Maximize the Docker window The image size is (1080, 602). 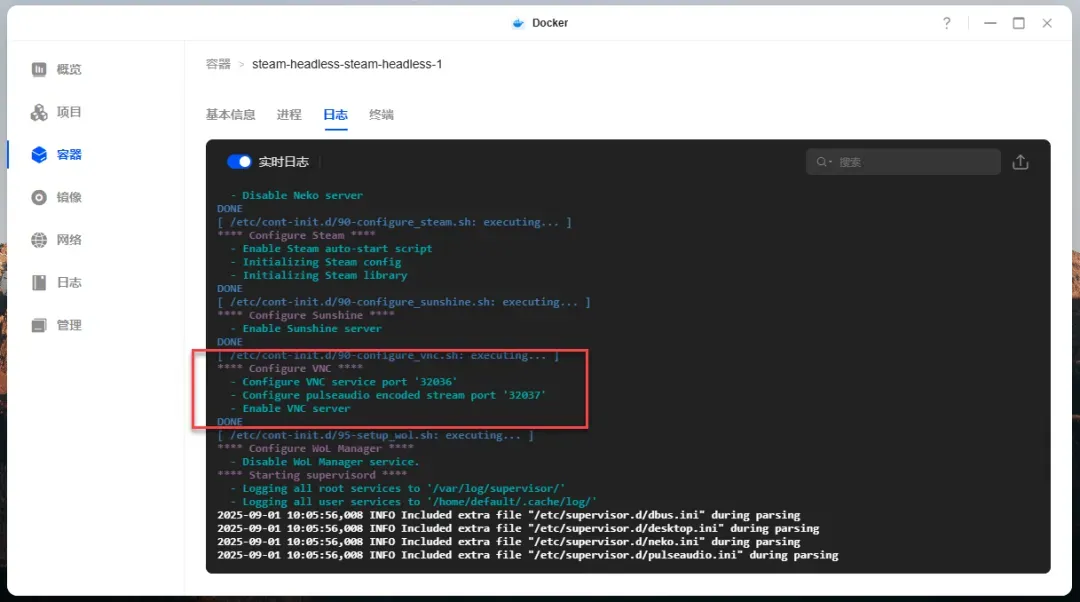click(1018, 23)
